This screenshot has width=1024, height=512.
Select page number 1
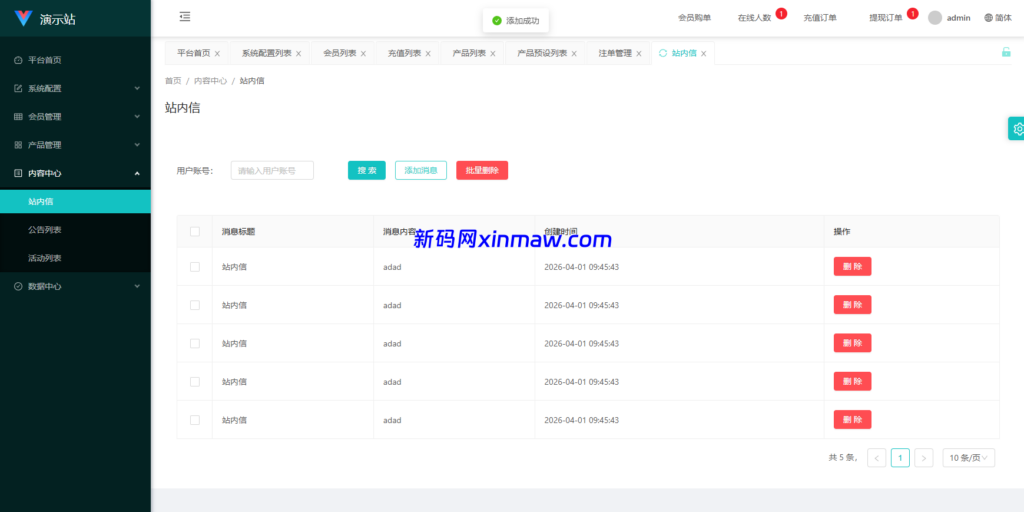(900, 458)
